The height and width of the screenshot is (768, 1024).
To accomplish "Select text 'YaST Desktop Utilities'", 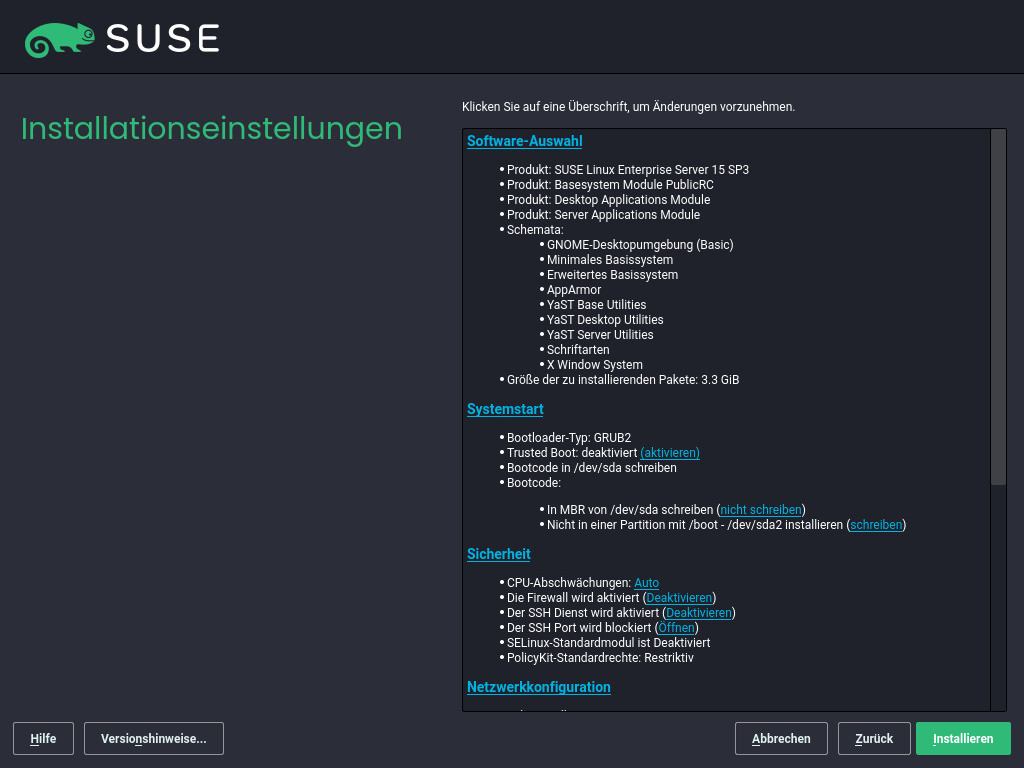I will click(x=605, y=320).
